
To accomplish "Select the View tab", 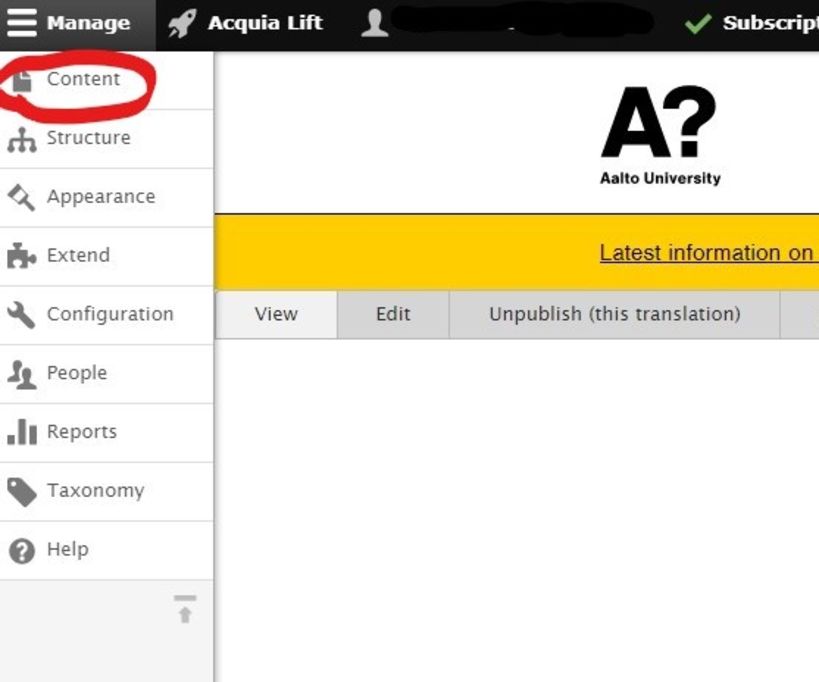I will (276, 314).
